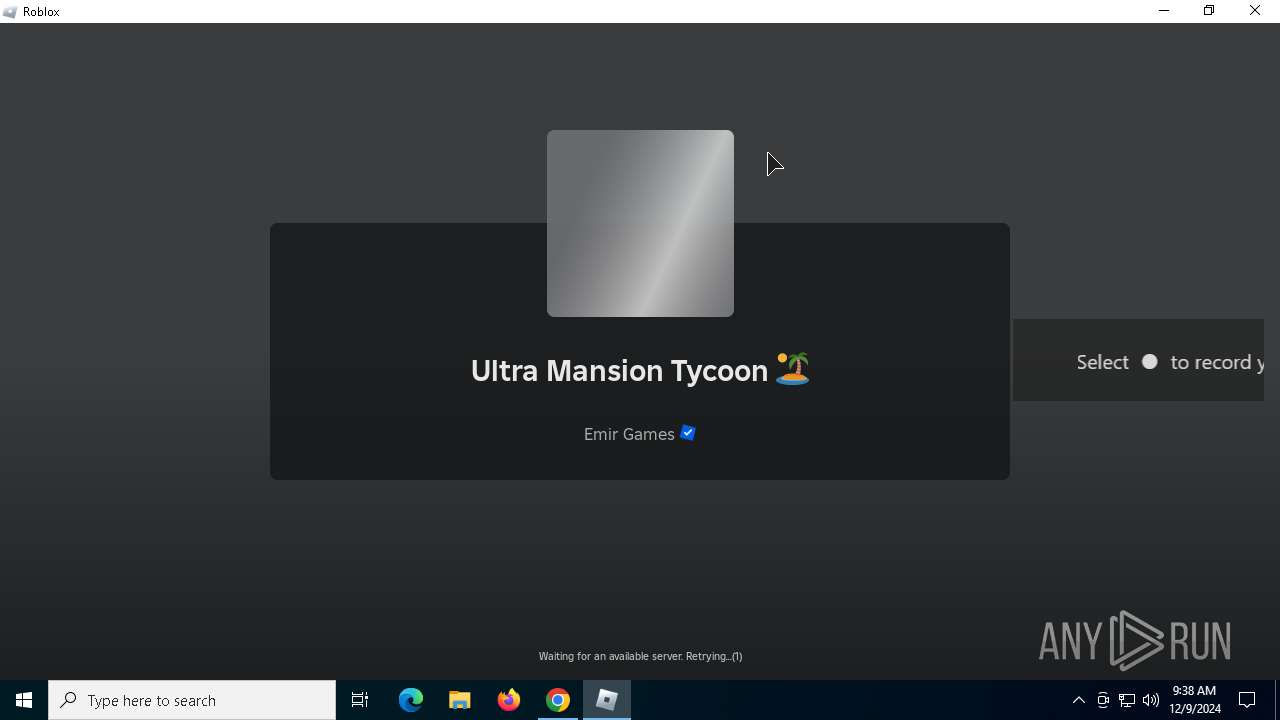Close the Roblox window
Screen dimensions: 1280x720
click(1255, 11)
